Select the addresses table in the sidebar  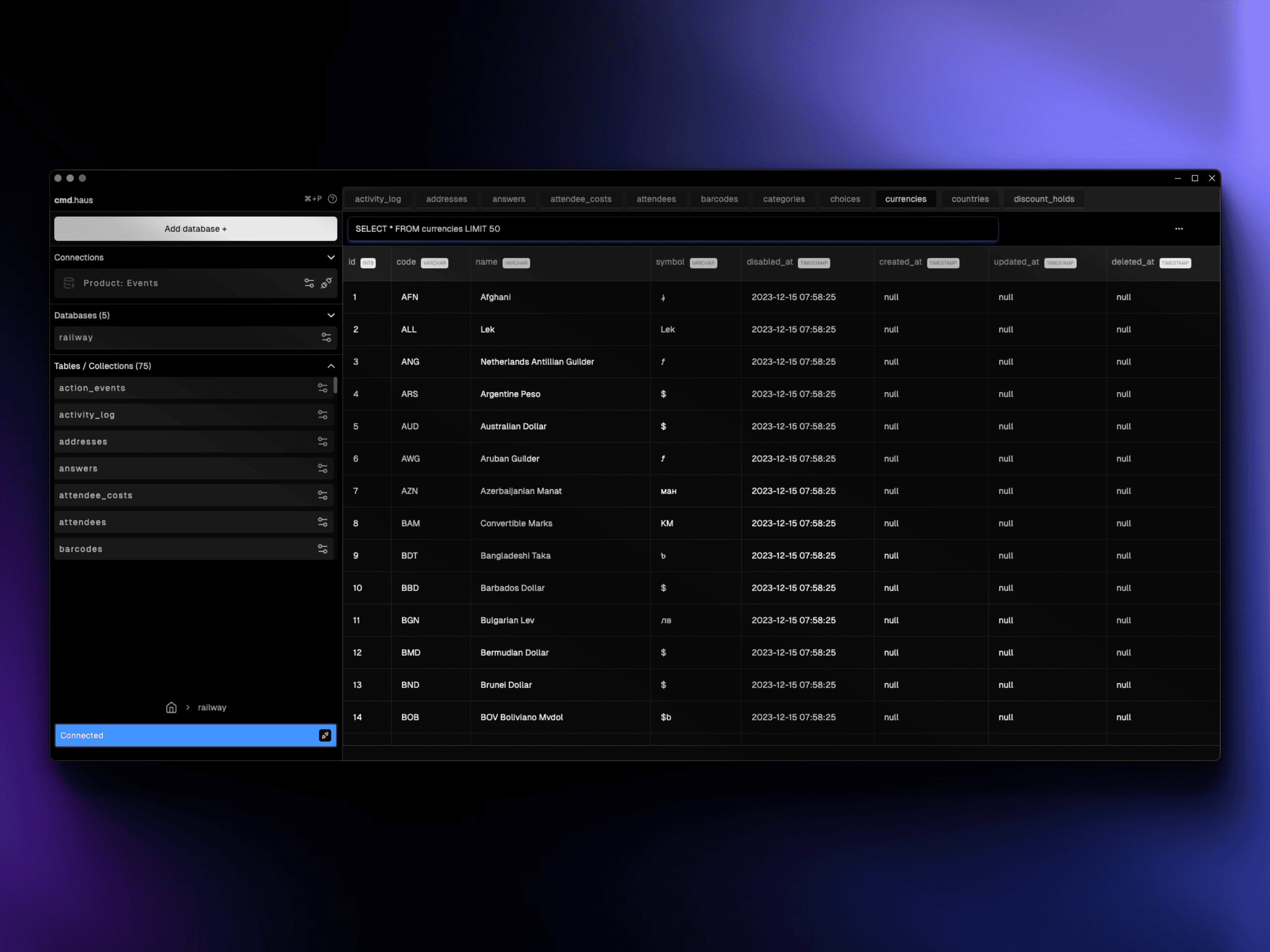83,441
